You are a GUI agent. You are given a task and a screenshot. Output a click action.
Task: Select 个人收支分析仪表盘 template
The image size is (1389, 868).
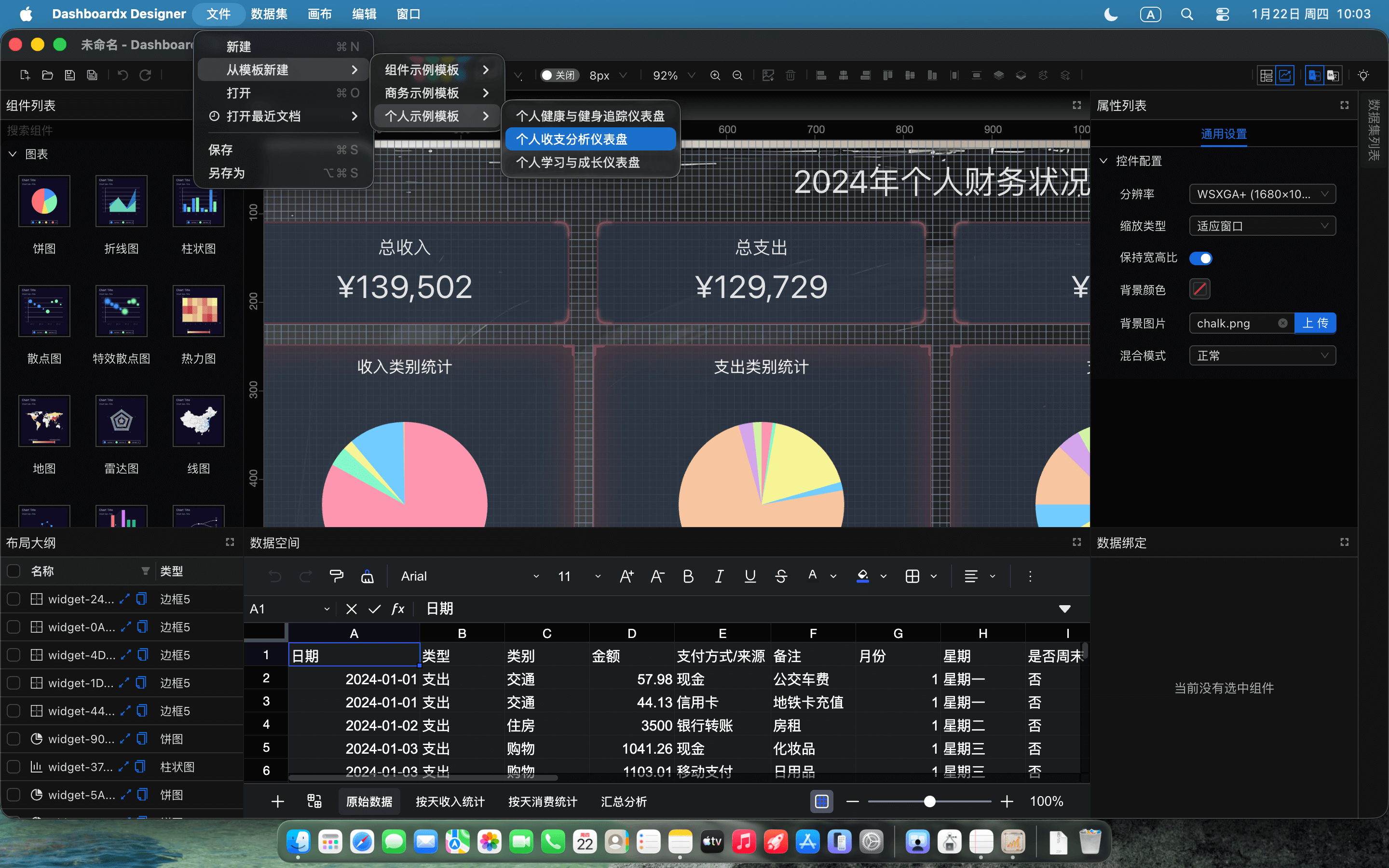[x=590, y=139]
